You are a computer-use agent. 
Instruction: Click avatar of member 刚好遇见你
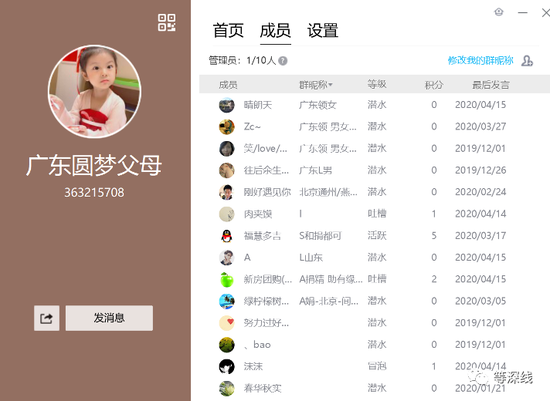[227, 192]
